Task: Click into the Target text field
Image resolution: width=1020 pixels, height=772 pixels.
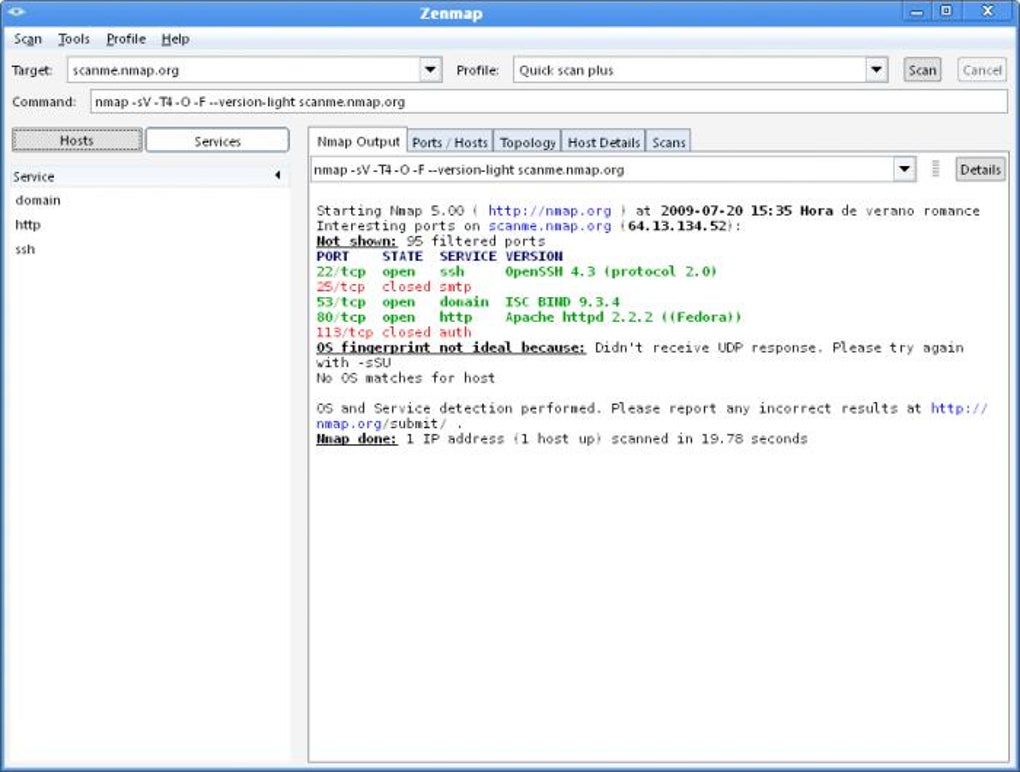Action: click(x=243, y=70)
